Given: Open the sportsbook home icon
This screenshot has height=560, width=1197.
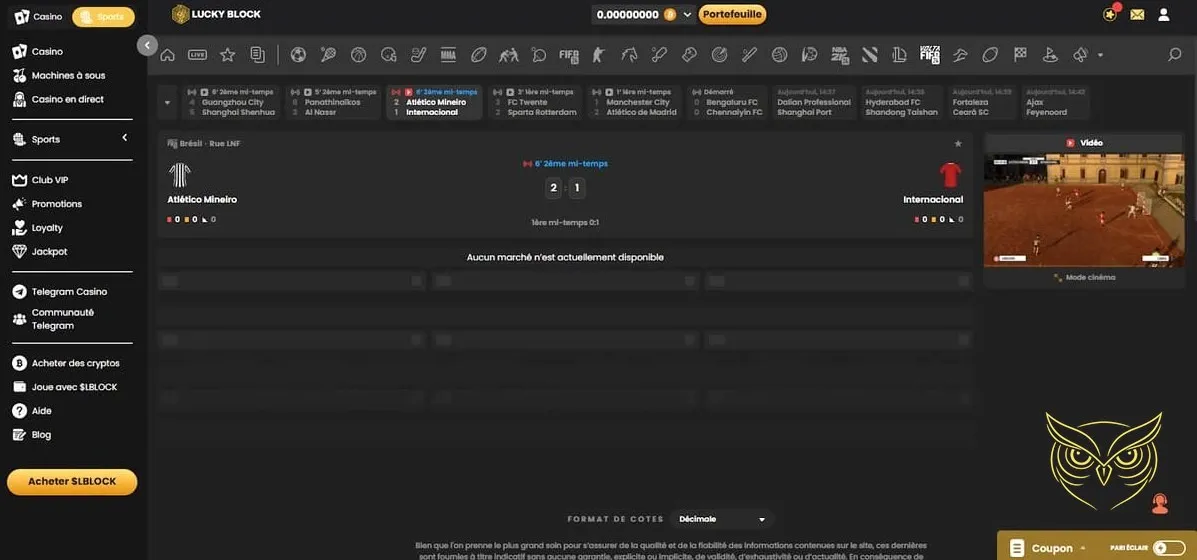Looking at the screenshot, I should [167, 55].
